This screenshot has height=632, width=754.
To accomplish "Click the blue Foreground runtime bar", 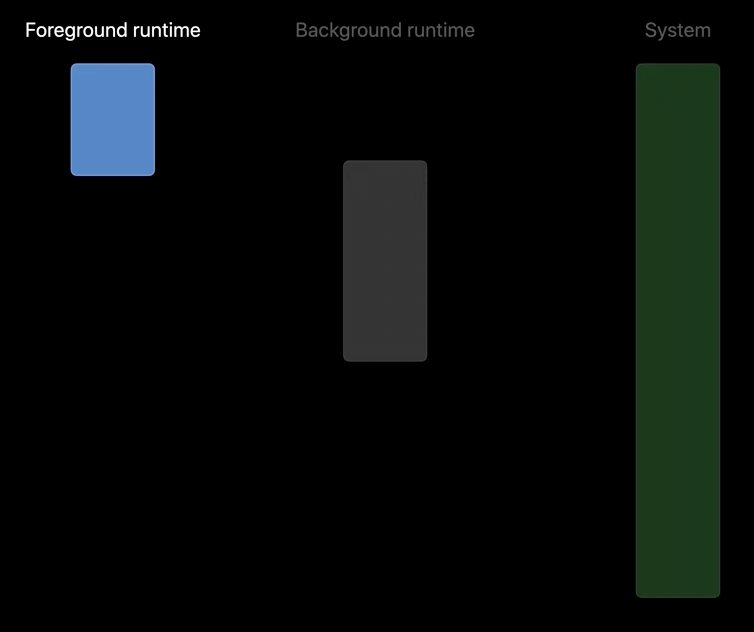I will pos(113,119).
